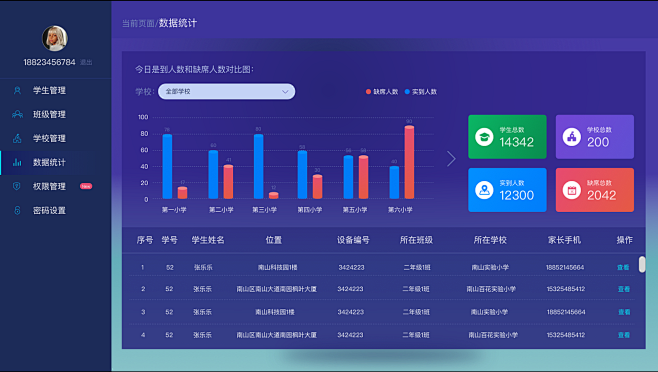Toggle the 实到人数 blue legend item
This screenshot has width=658, height=372.
[420, 92]
